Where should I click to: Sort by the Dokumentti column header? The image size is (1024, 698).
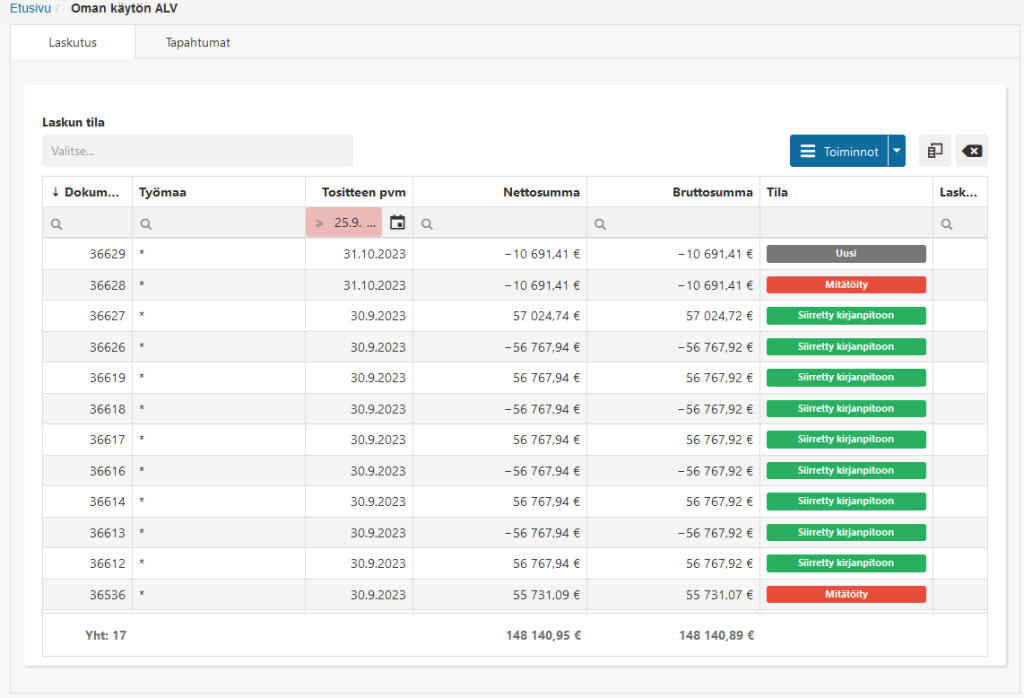coord(87,192)
